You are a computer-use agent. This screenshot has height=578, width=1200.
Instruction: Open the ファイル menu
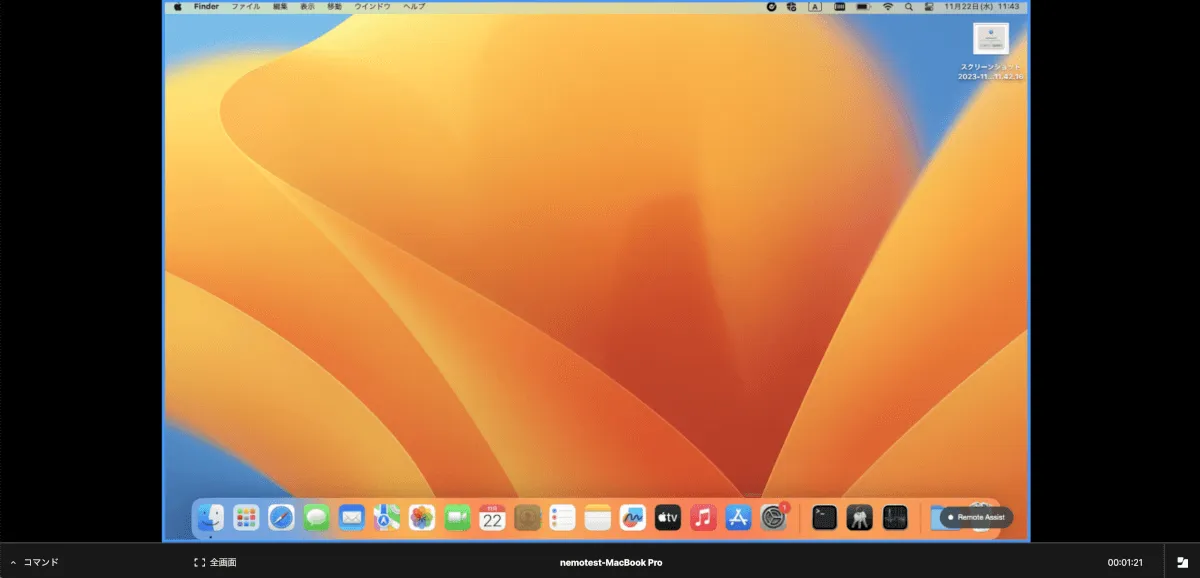tap(245, 6)
